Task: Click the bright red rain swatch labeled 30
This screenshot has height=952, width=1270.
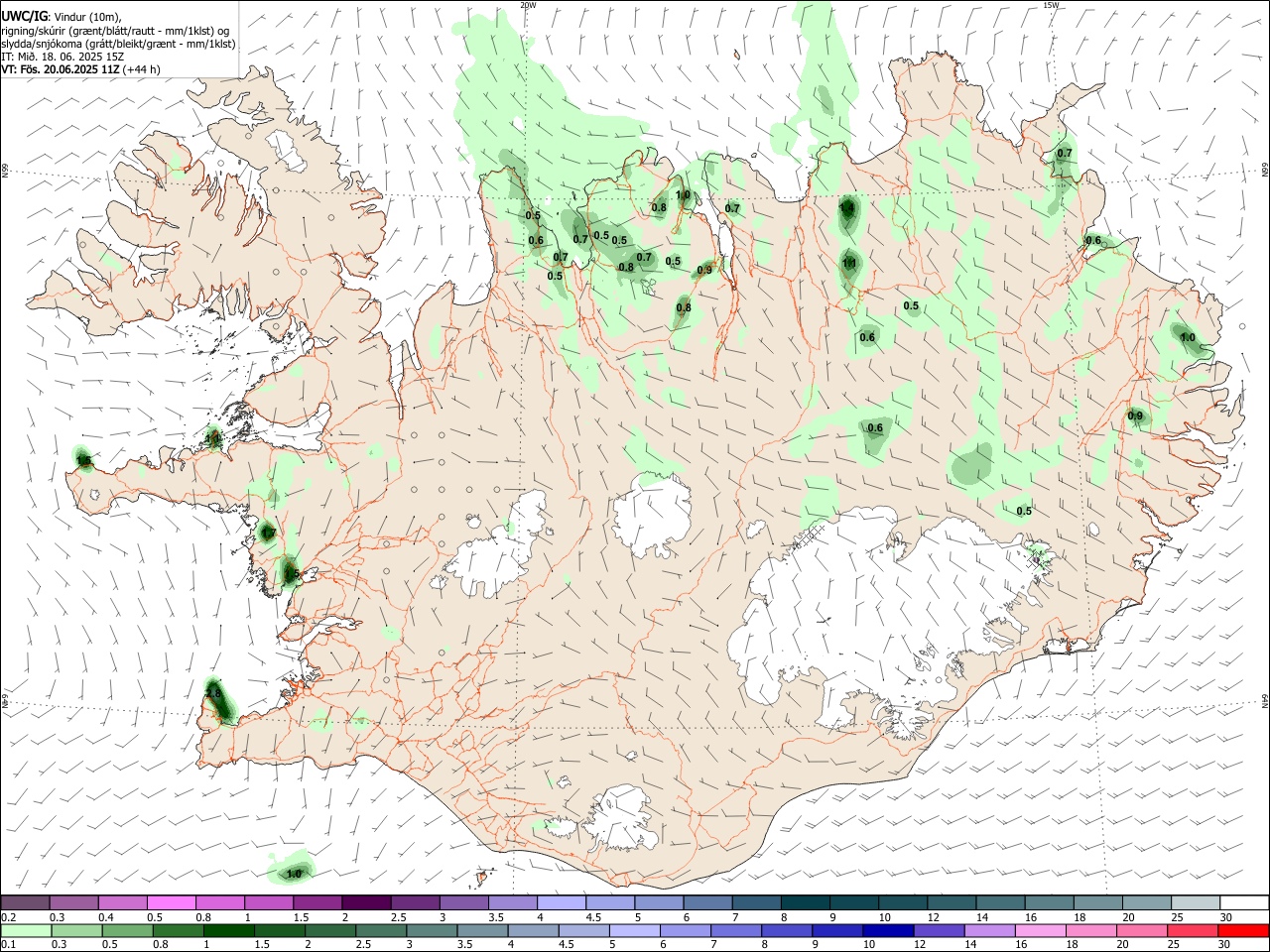Action: coord(1243,931)
